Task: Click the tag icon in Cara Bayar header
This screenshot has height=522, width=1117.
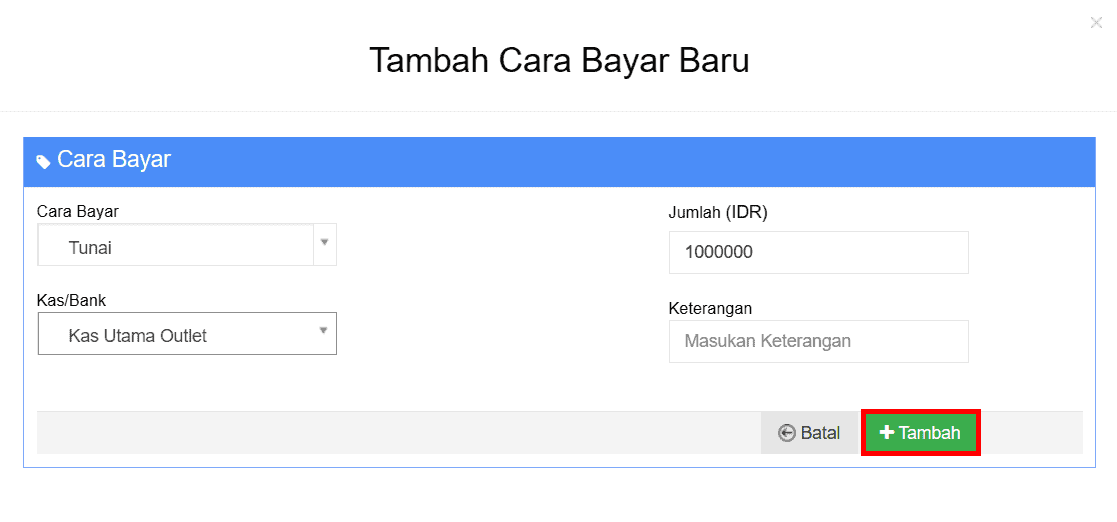Action: coord(43,162)
